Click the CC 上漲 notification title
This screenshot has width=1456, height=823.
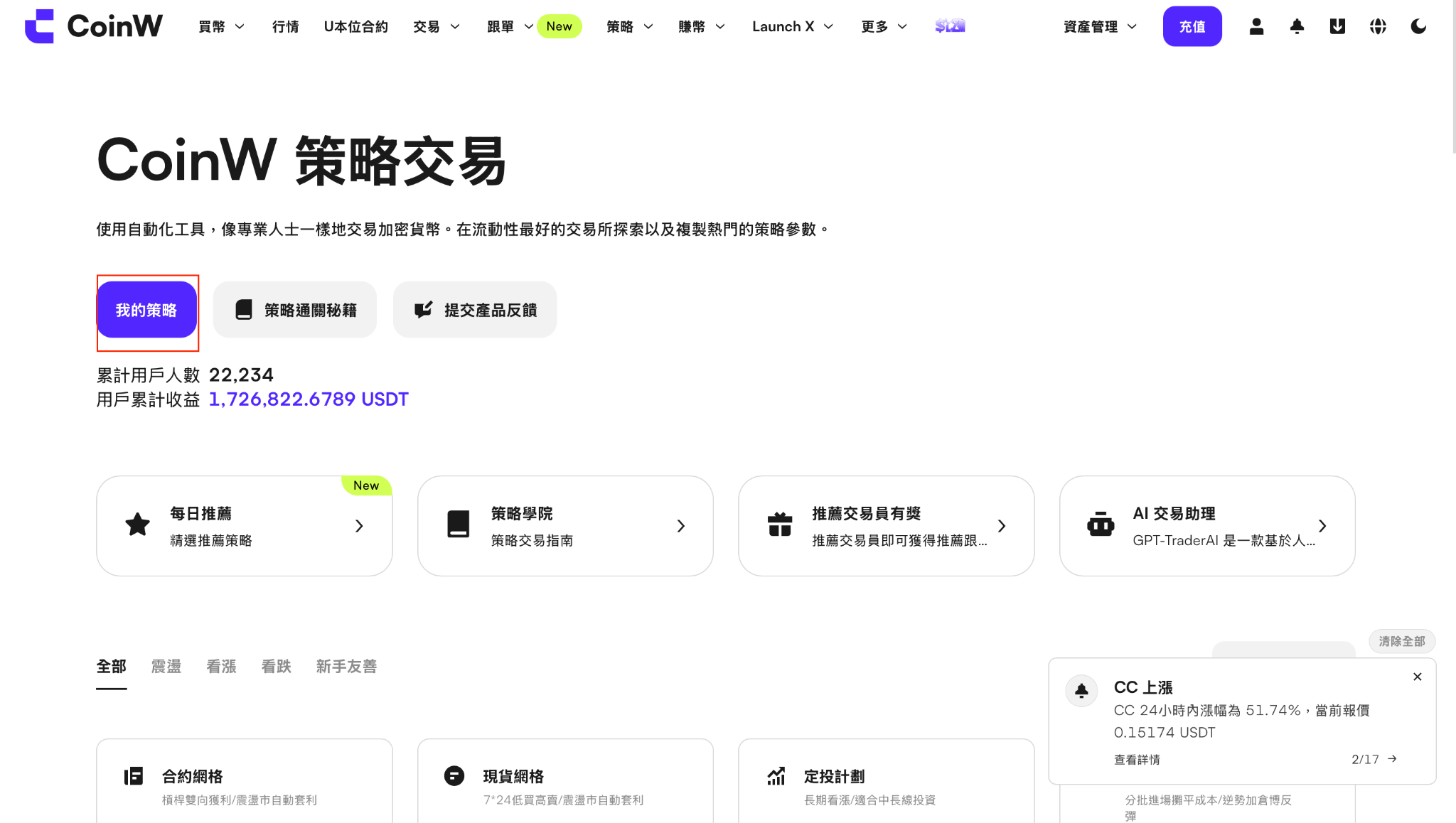click(1143, 687)
